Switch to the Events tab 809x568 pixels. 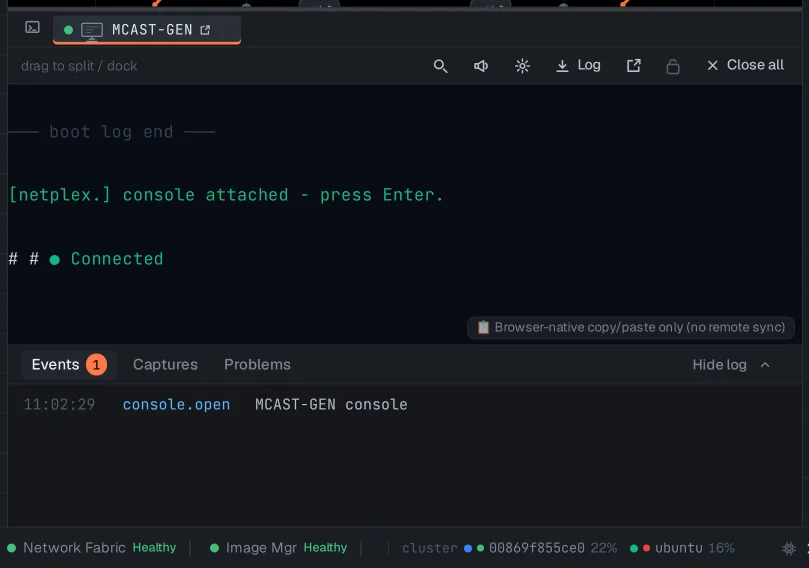[x=69, y=365]
